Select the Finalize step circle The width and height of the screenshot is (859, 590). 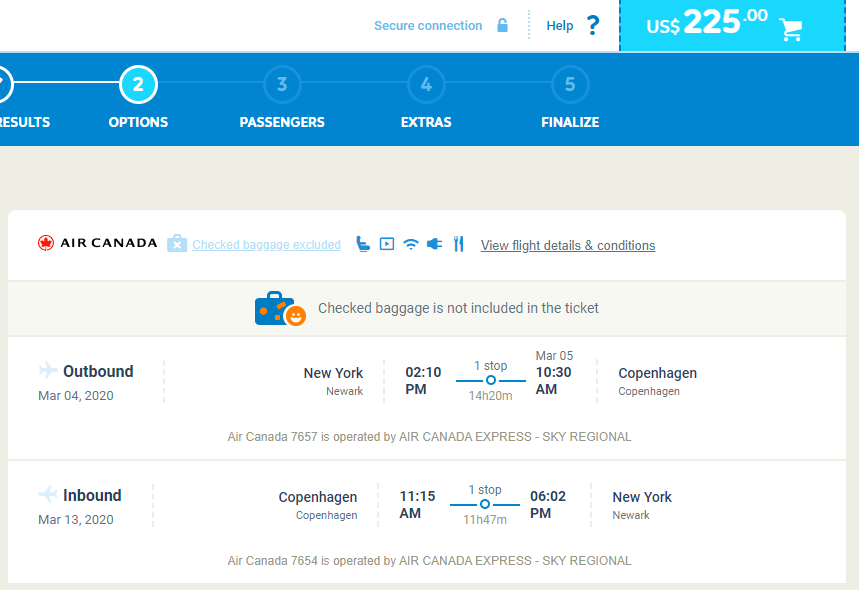[x=570, y=86]
